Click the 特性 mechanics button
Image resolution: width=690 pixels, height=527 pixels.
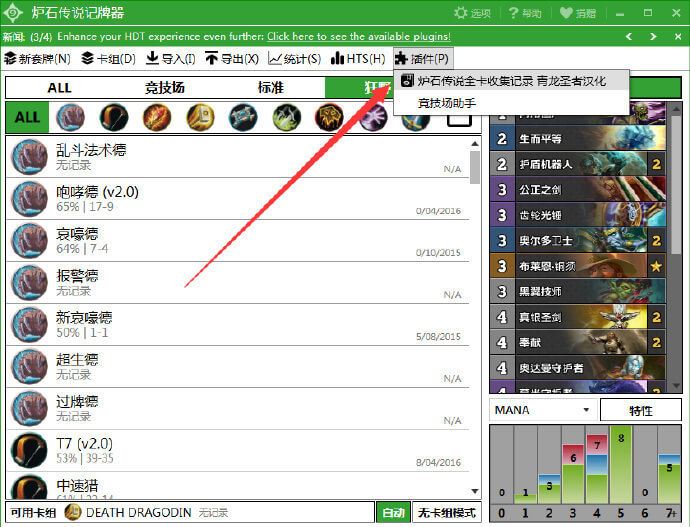(x=641, y=410)
